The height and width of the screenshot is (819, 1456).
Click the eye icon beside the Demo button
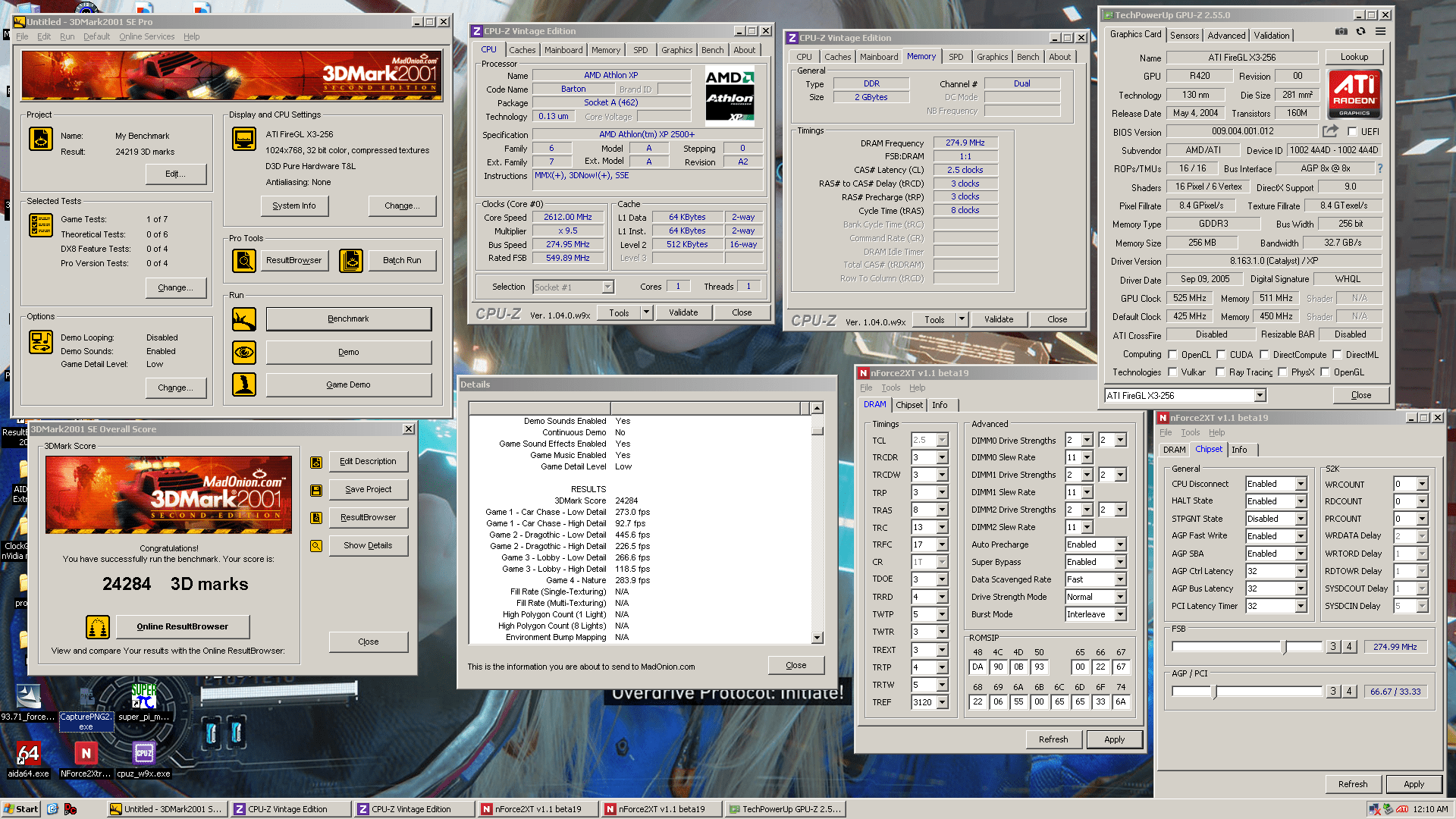(244, 353)
